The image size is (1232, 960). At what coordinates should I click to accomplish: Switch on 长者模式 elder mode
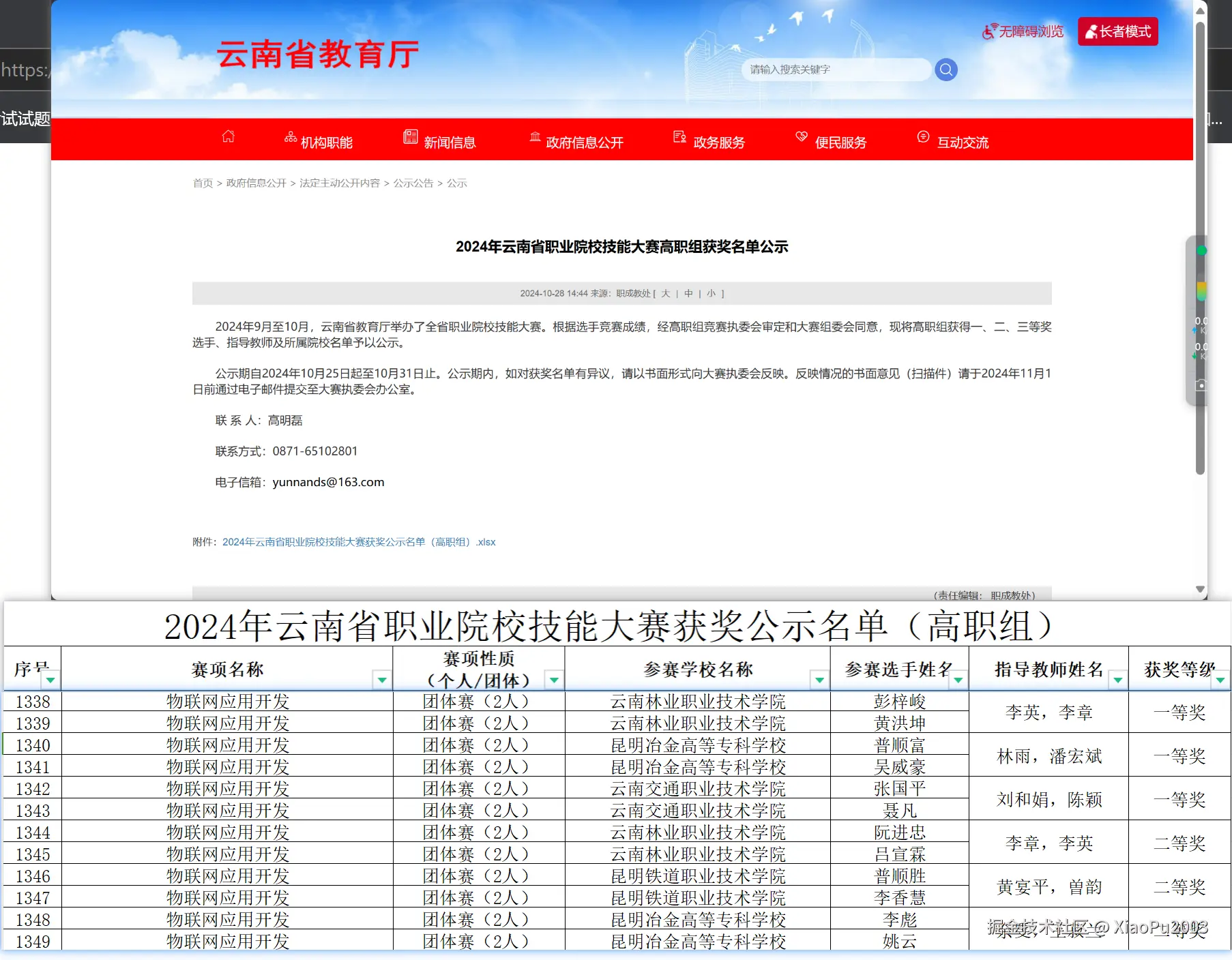tap(1117, 31)
